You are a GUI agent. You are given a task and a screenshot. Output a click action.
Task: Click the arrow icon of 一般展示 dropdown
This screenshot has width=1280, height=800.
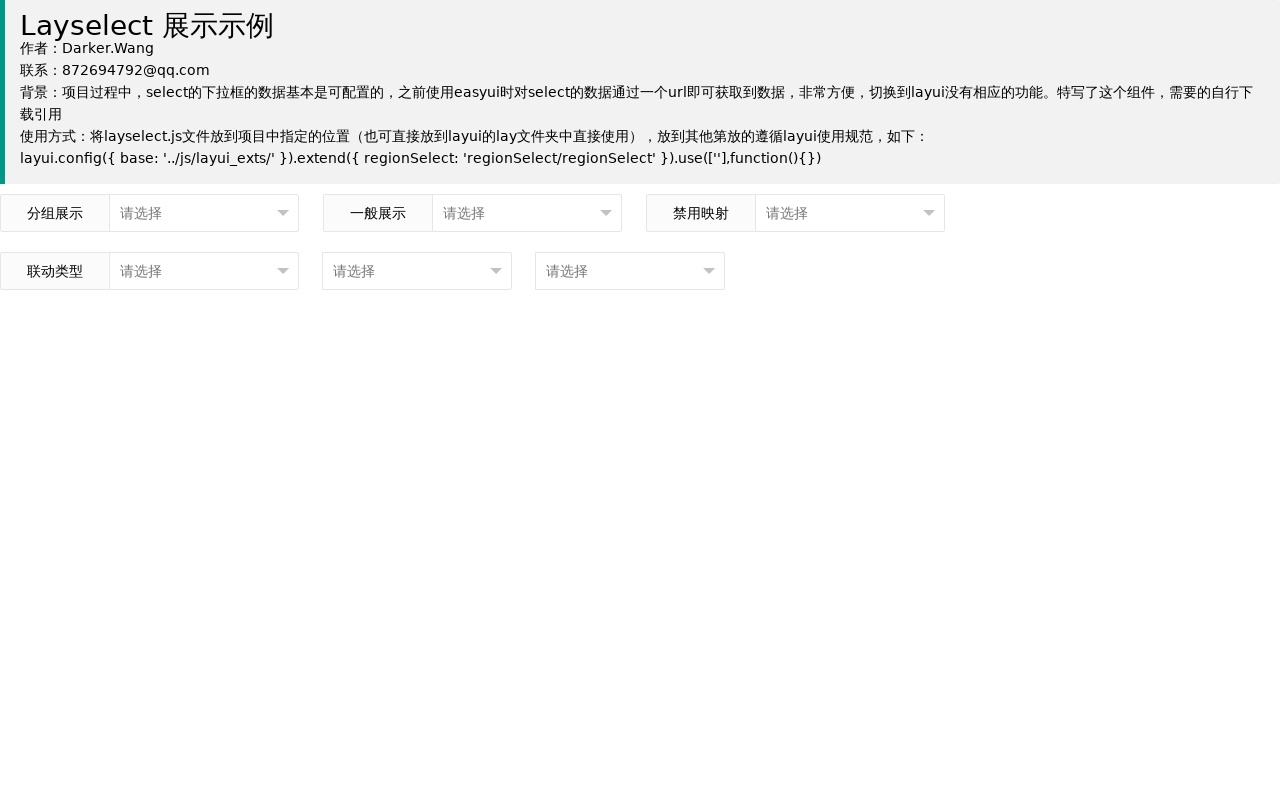tap(606, 213)
